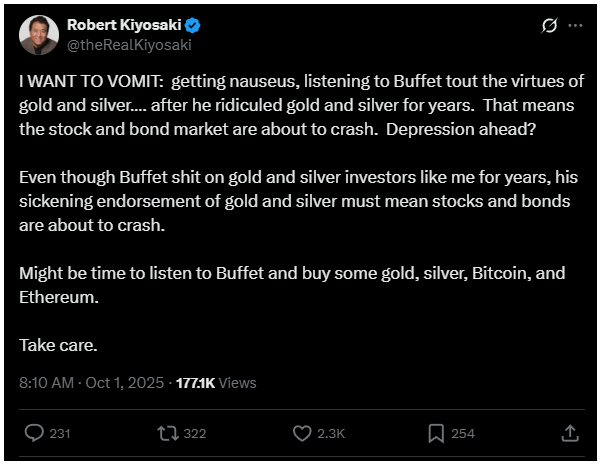The height and width of the screenshot is (465, 601).
Task: Bookmark this tweet
Action: [436, 433]
